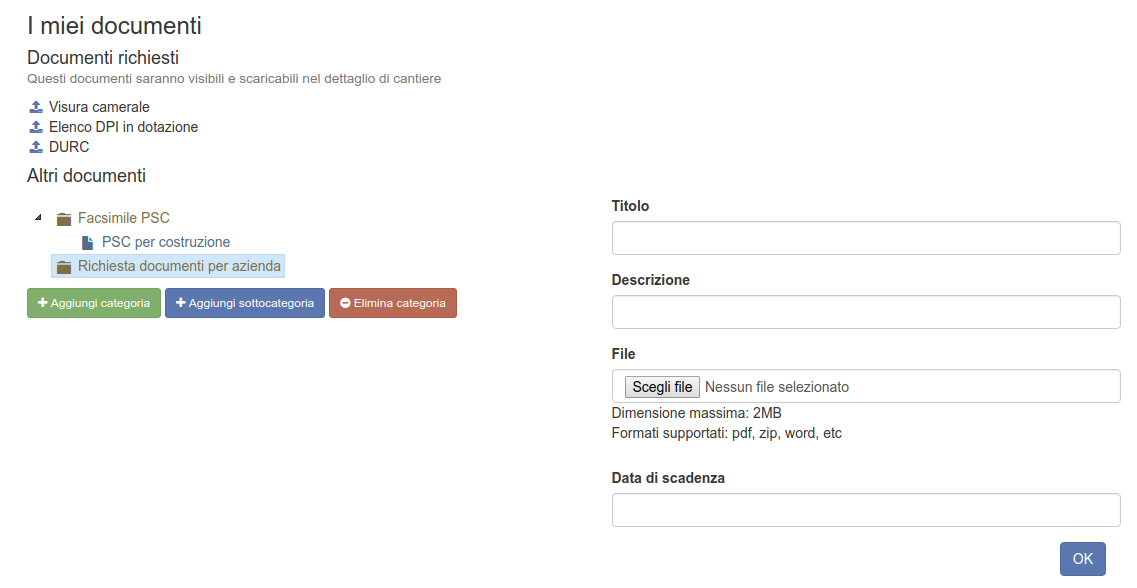This screenshot has height=588, width=1137.
Task: Click the Facsimile PSC folder icon
Action: (x=64, y=218)
